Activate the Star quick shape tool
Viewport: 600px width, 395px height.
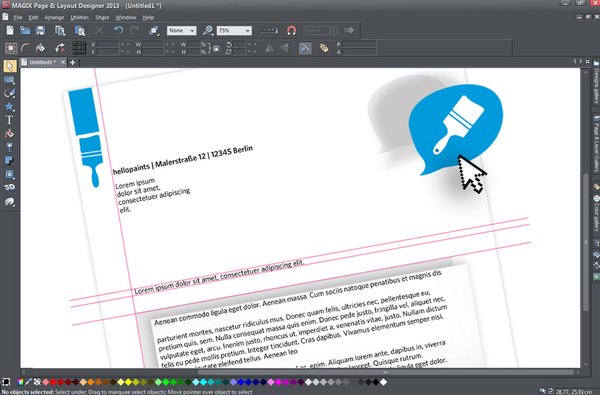(9, 106)
